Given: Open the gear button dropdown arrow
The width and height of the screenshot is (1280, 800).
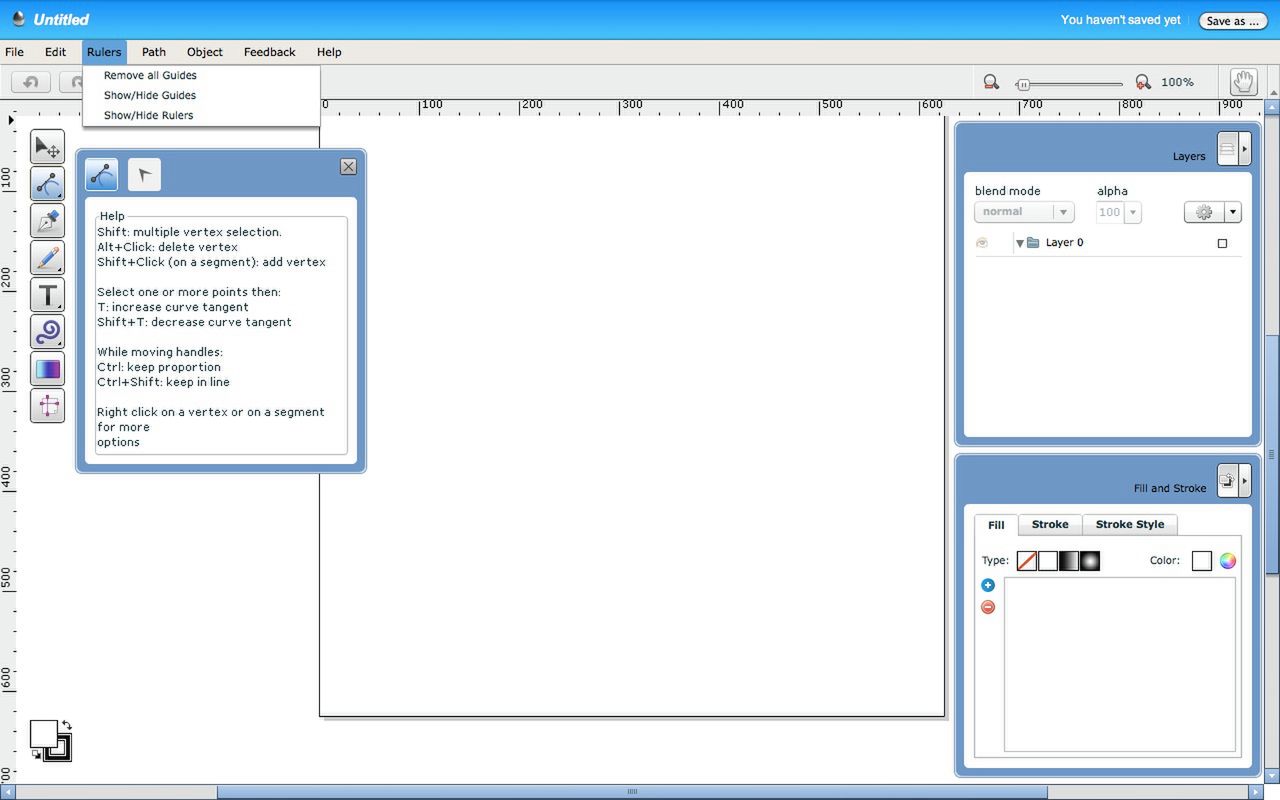Looking at the screenshot, I should (x=1233, y=212).
